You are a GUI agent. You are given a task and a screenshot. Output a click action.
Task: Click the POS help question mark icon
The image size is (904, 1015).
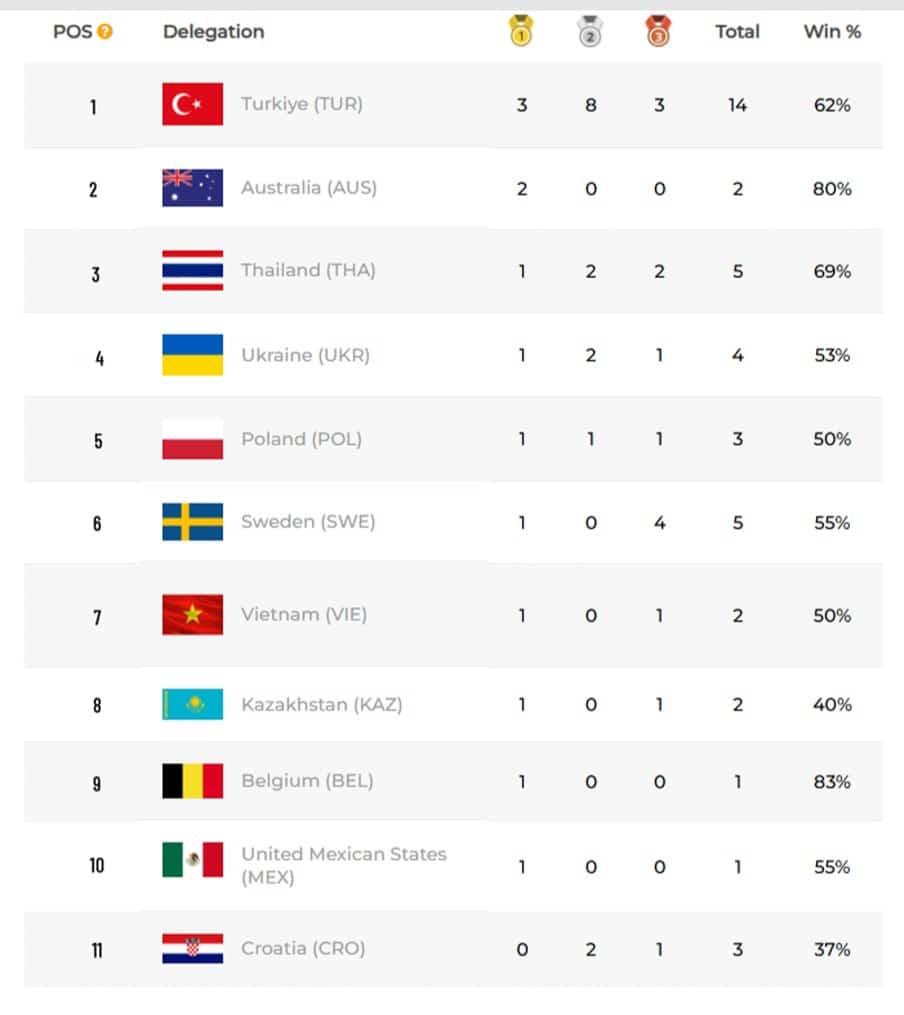[105, 31]
